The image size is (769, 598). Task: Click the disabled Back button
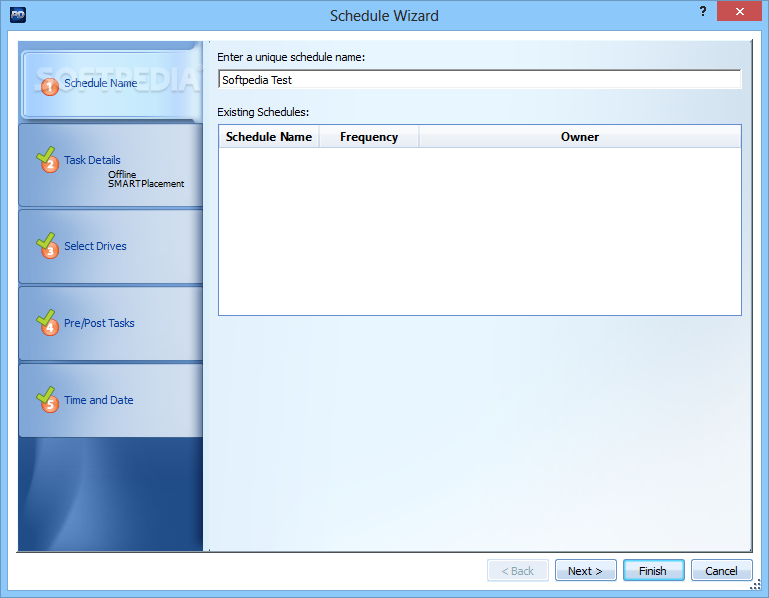[x=517, y=571]
